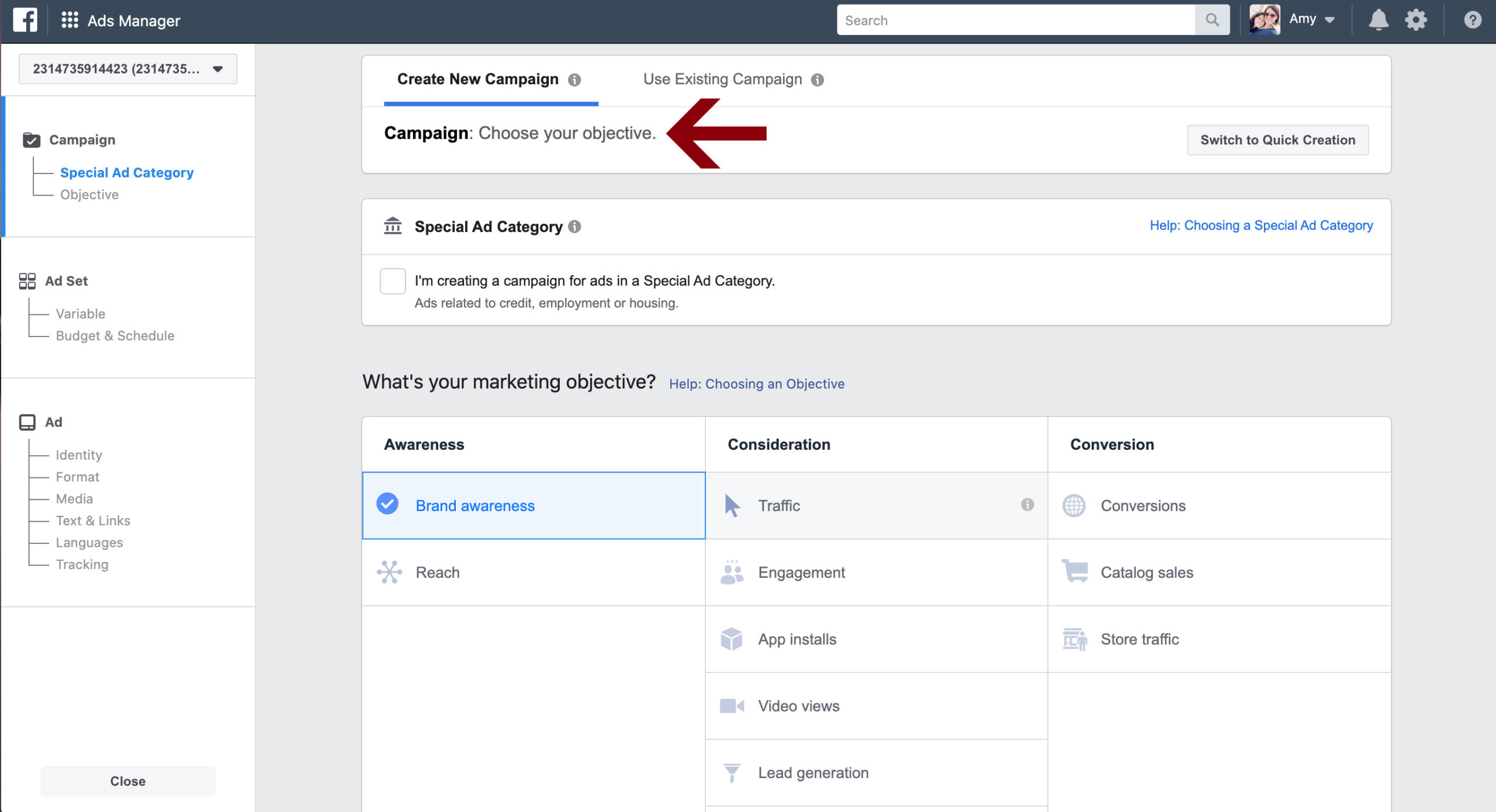Click the Reach objective icon
Viewport: 1496px width, 812px height.
[x=389, y=572]
